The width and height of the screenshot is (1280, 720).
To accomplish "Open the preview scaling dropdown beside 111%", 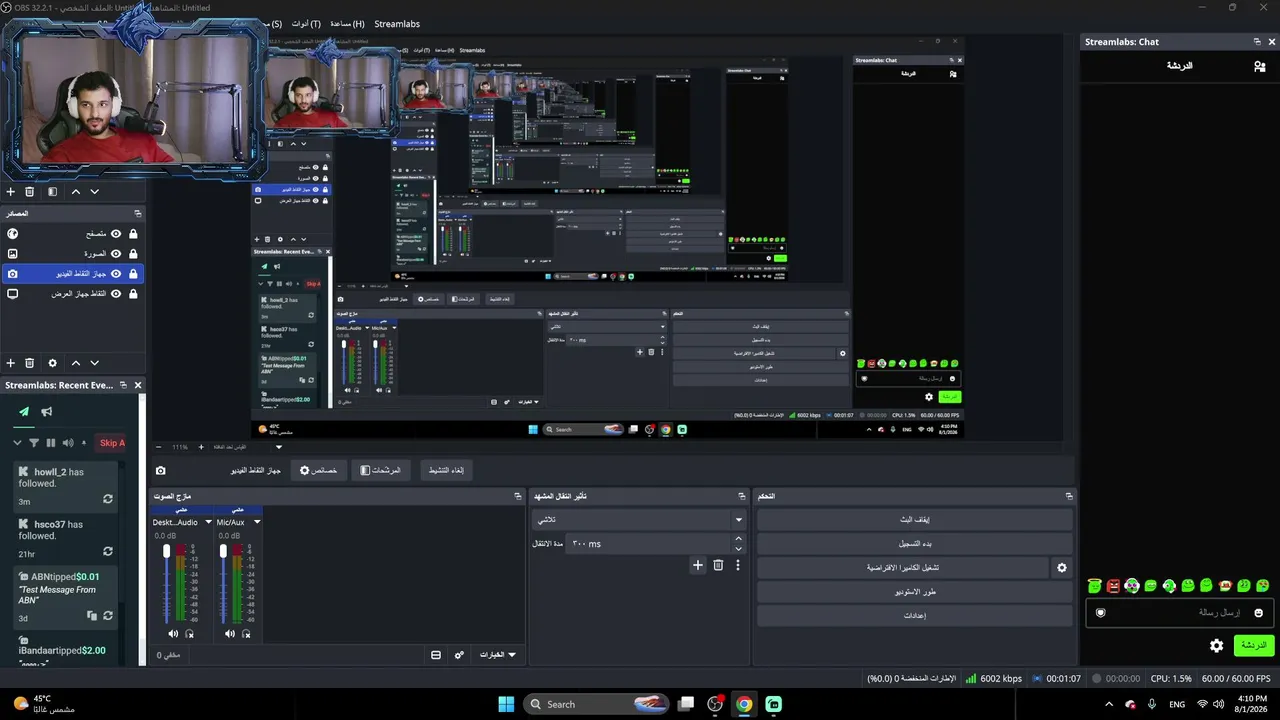I will tap(279, 447).
